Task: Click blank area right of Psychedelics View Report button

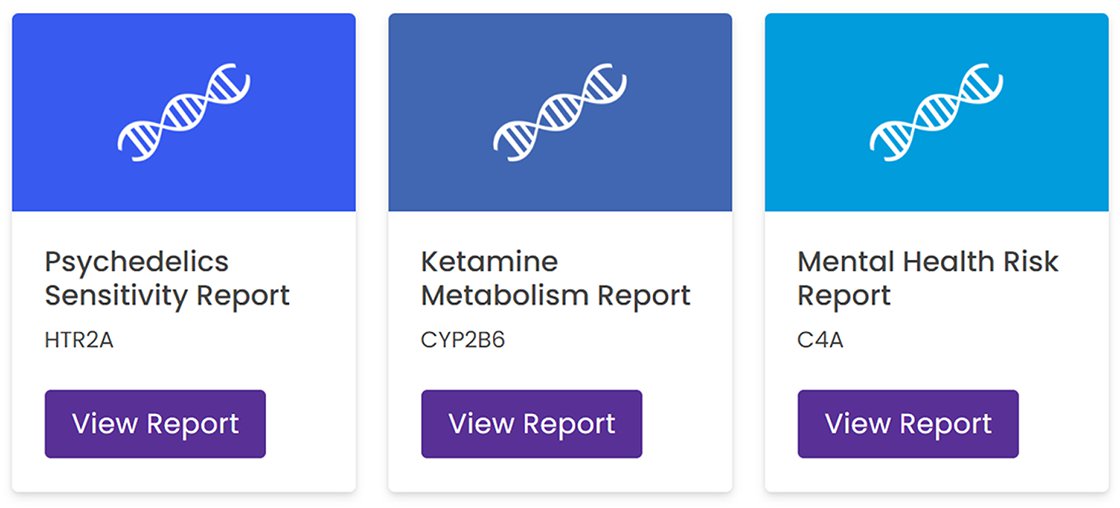Action: coord(310,424)
